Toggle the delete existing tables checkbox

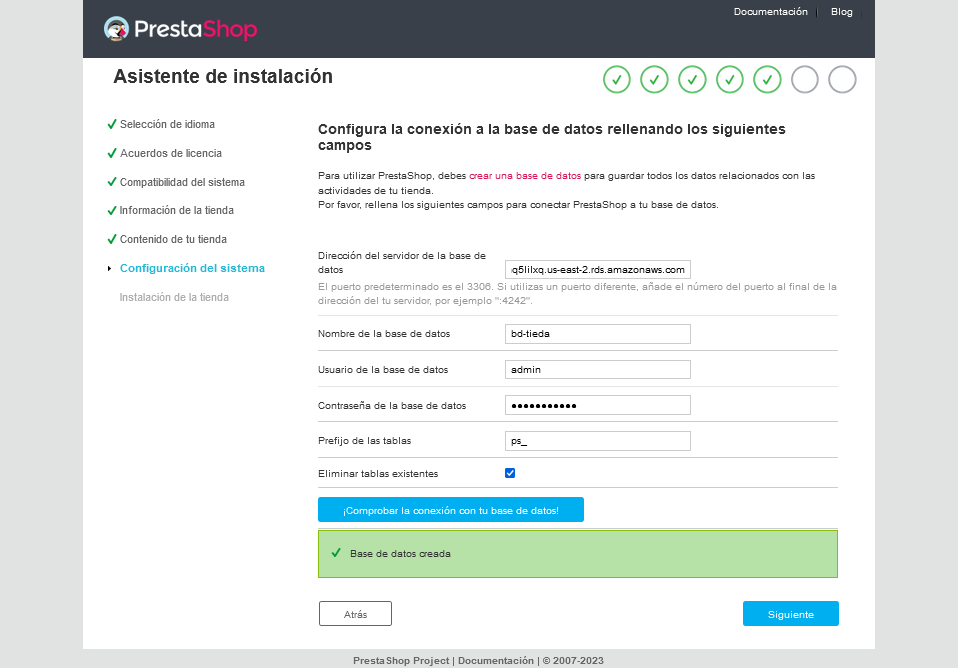[510, 472]
